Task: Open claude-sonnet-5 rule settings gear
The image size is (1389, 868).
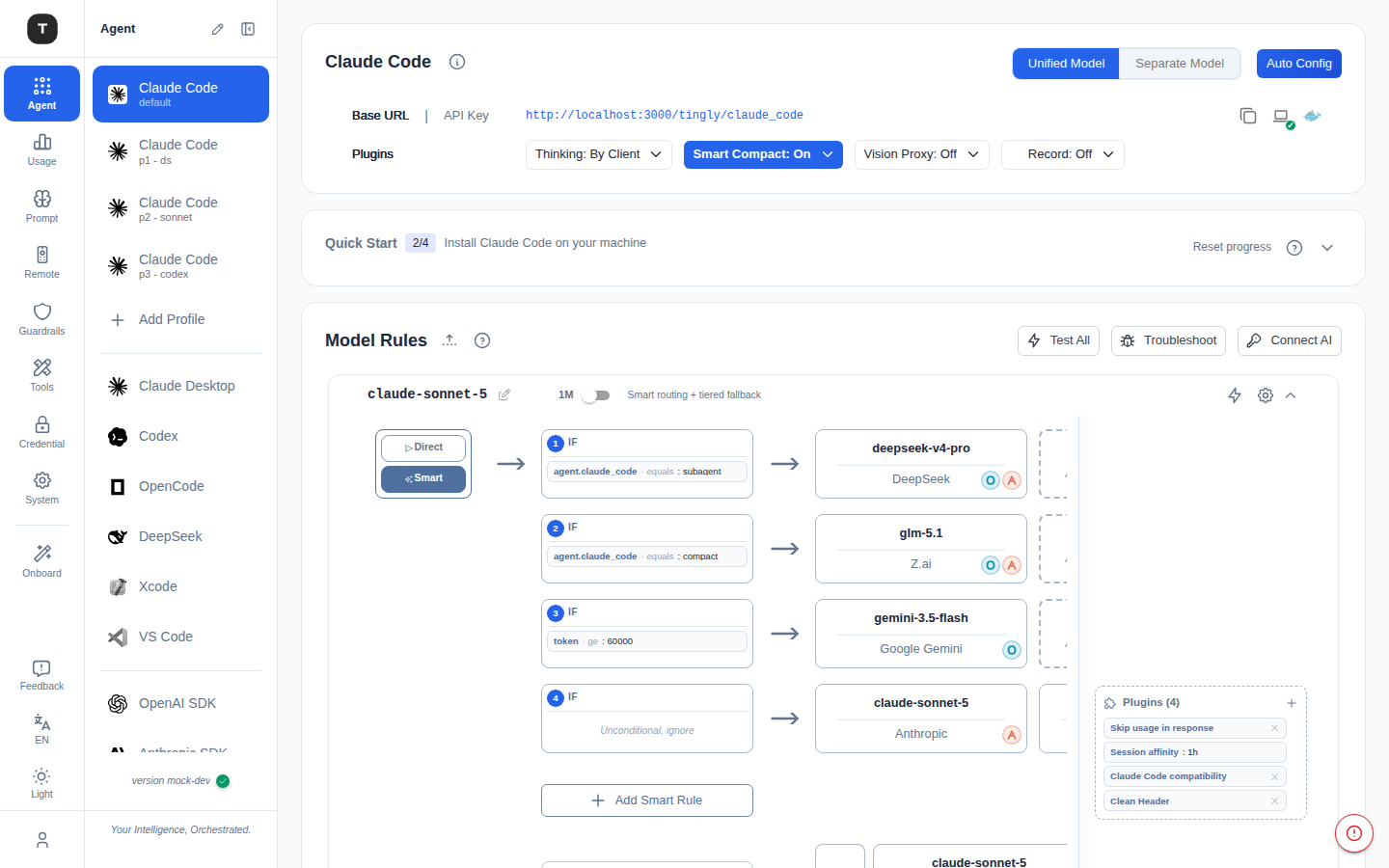Action: [x=1266, y=395]
